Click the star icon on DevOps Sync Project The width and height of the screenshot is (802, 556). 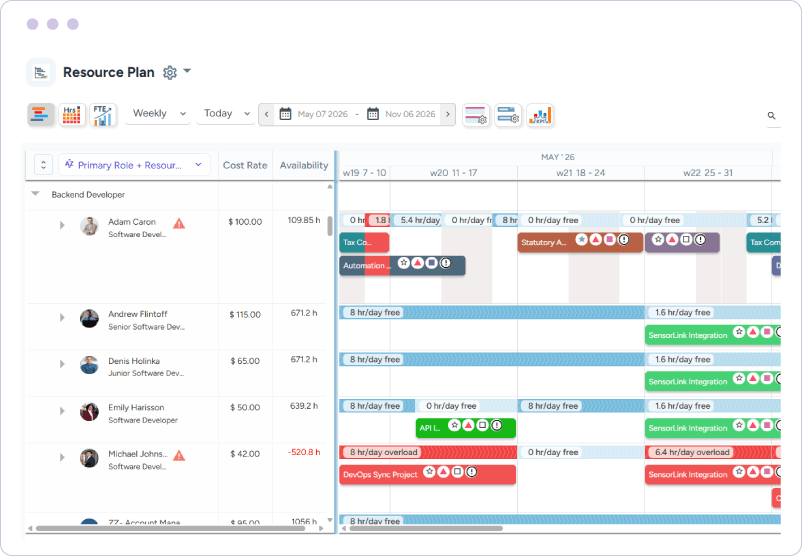pyautogui.click(x=429, y=472)
